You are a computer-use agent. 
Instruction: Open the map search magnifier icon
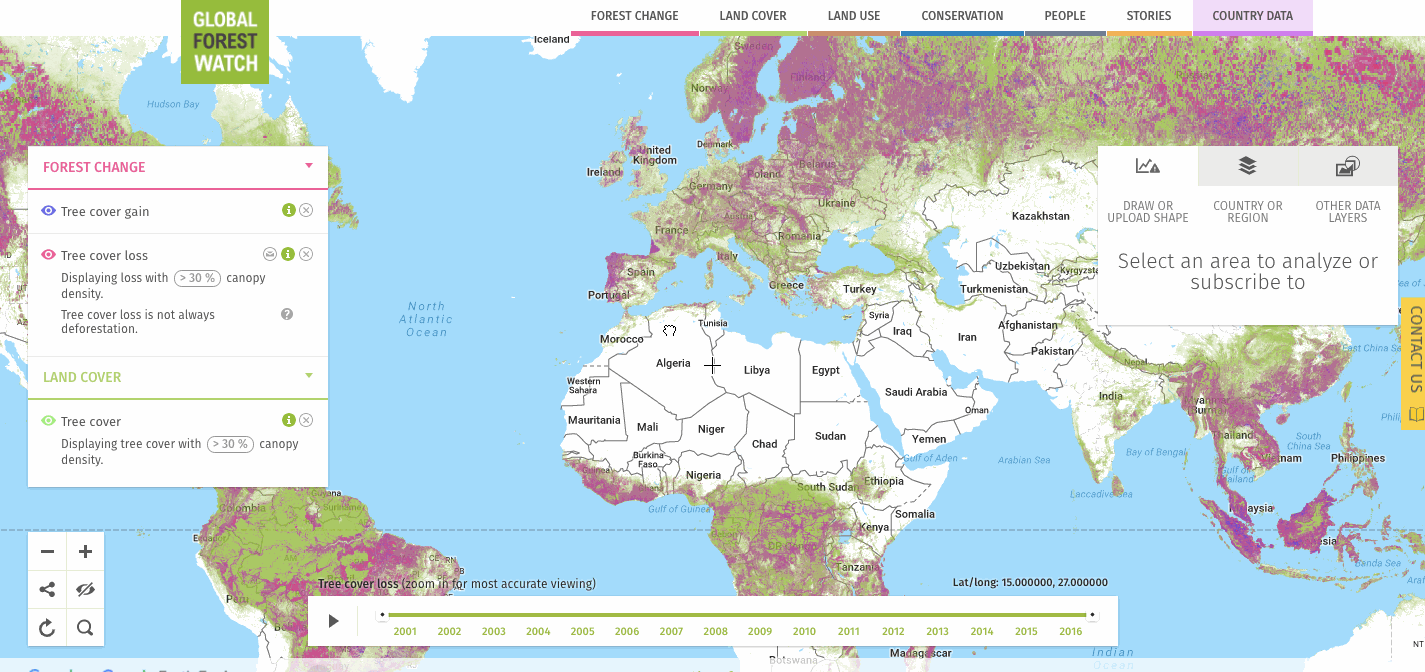(x=85, y=628)
